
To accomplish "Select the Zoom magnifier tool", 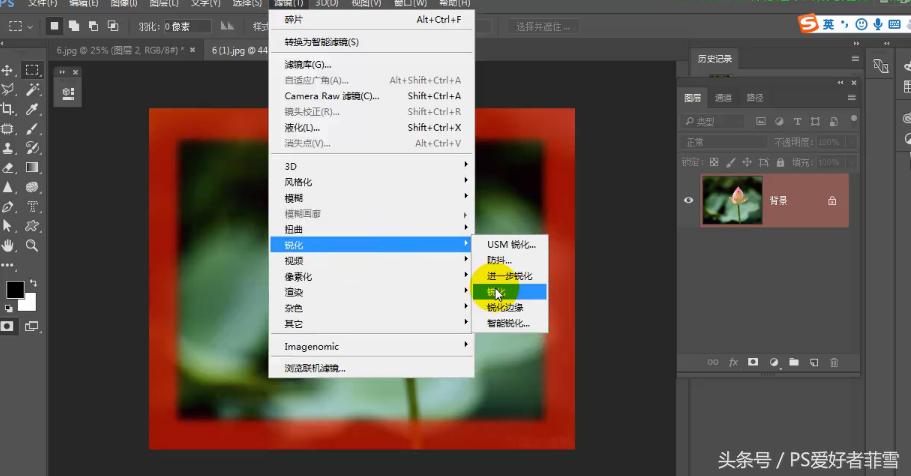I will click(32, 246).
